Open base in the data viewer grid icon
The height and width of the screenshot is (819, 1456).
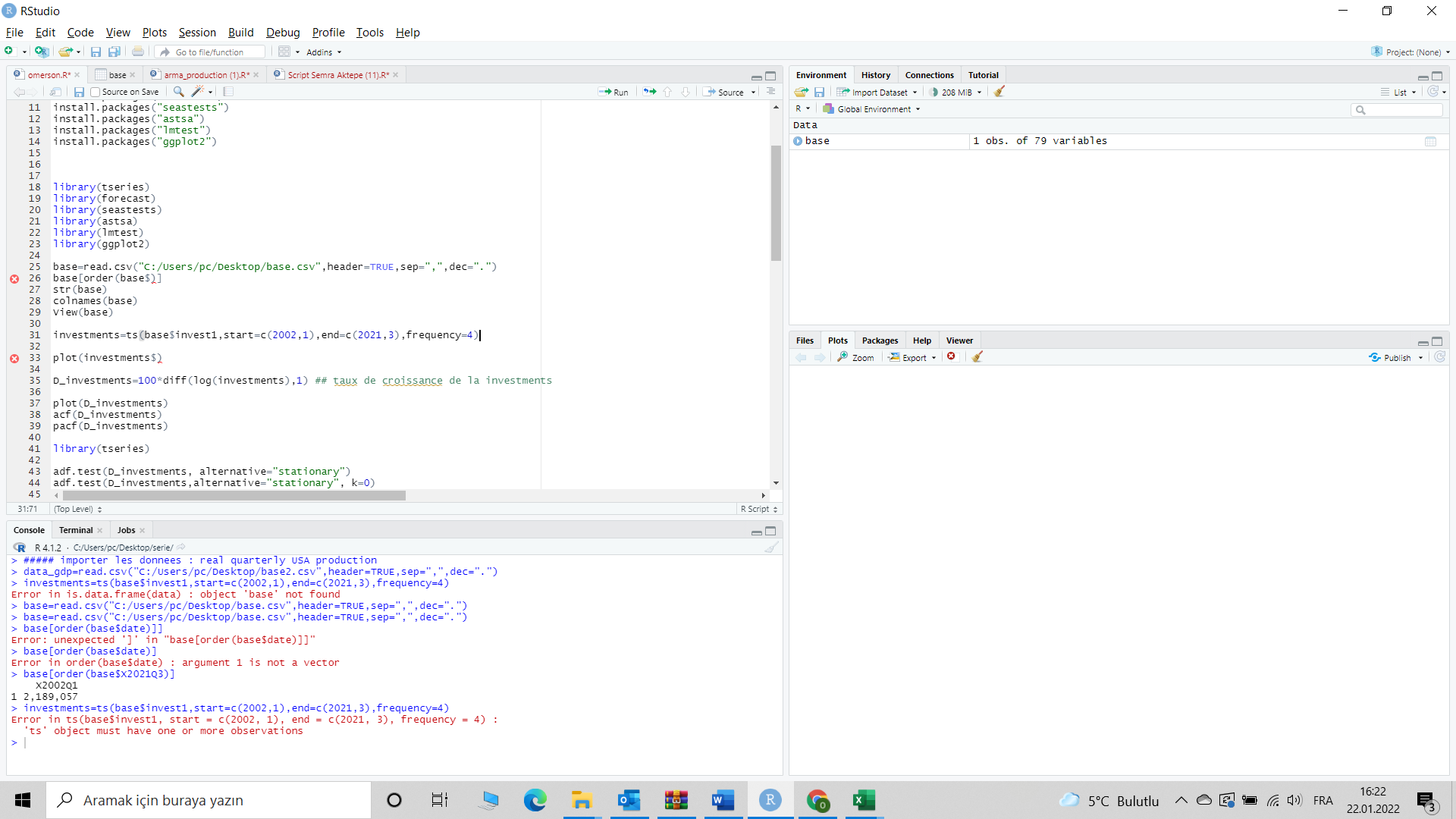(1430, 142)
